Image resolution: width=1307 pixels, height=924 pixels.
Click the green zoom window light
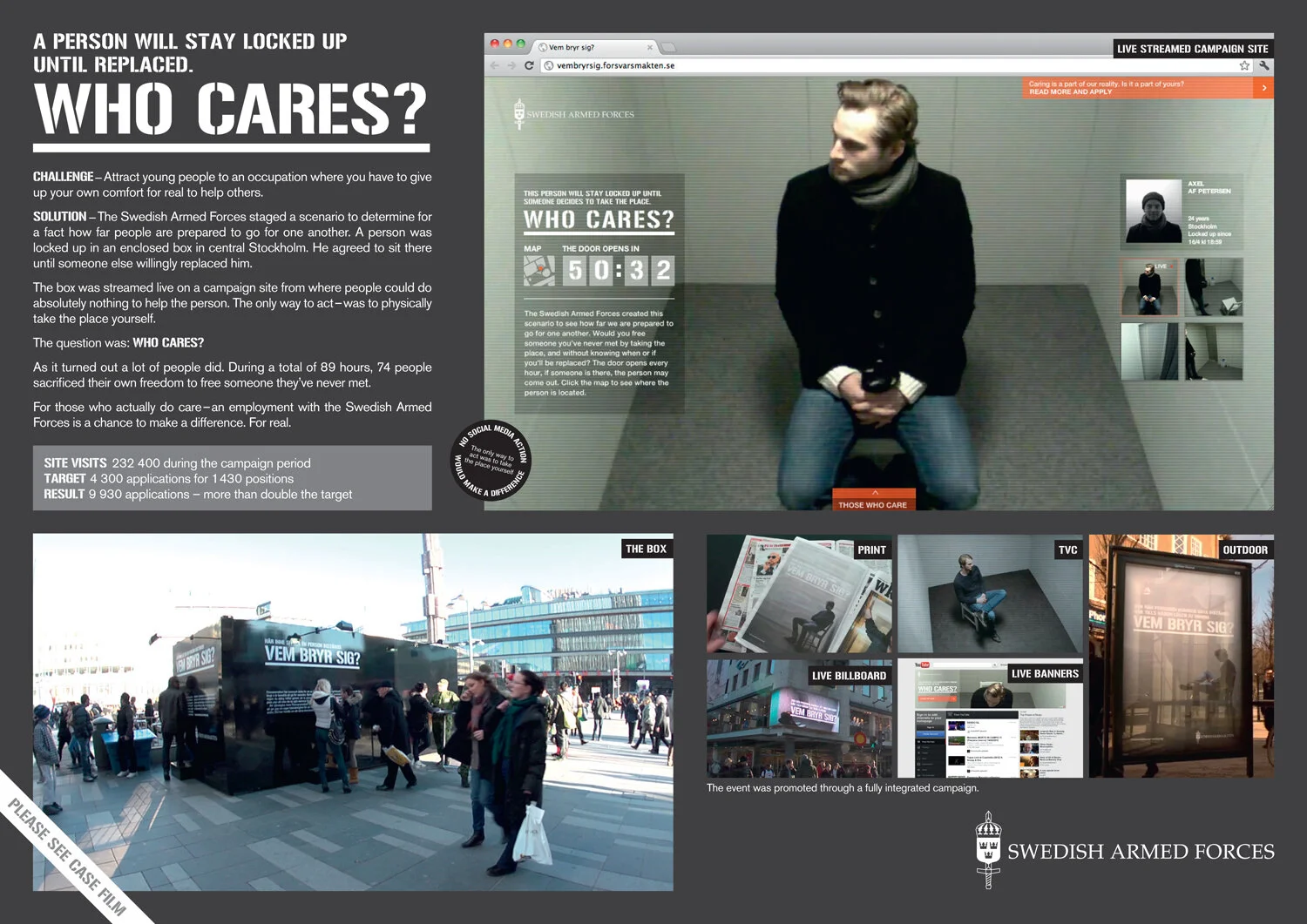click(521, 44)
